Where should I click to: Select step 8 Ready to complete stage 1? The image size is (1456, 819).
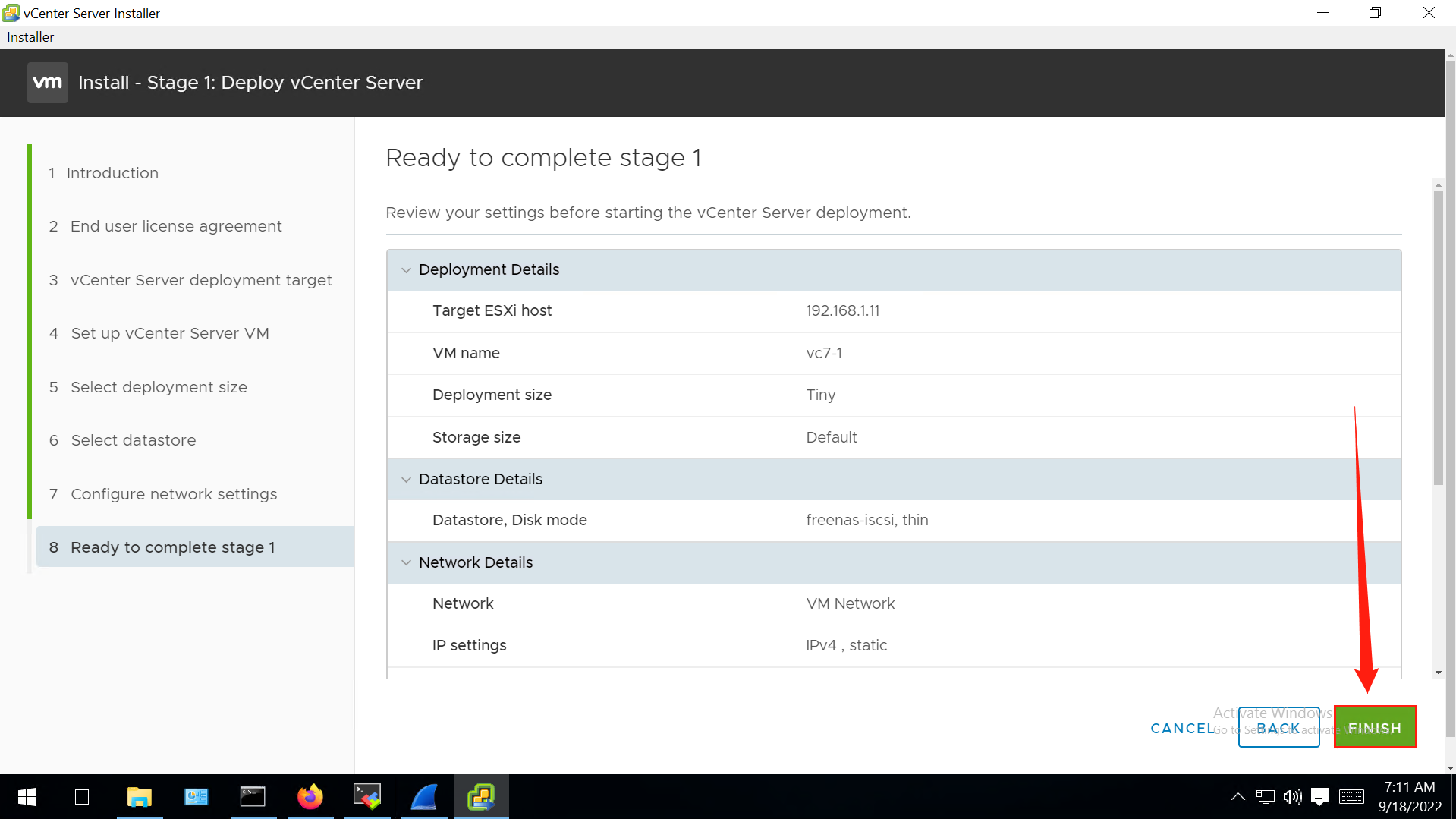tap(195, 547)
